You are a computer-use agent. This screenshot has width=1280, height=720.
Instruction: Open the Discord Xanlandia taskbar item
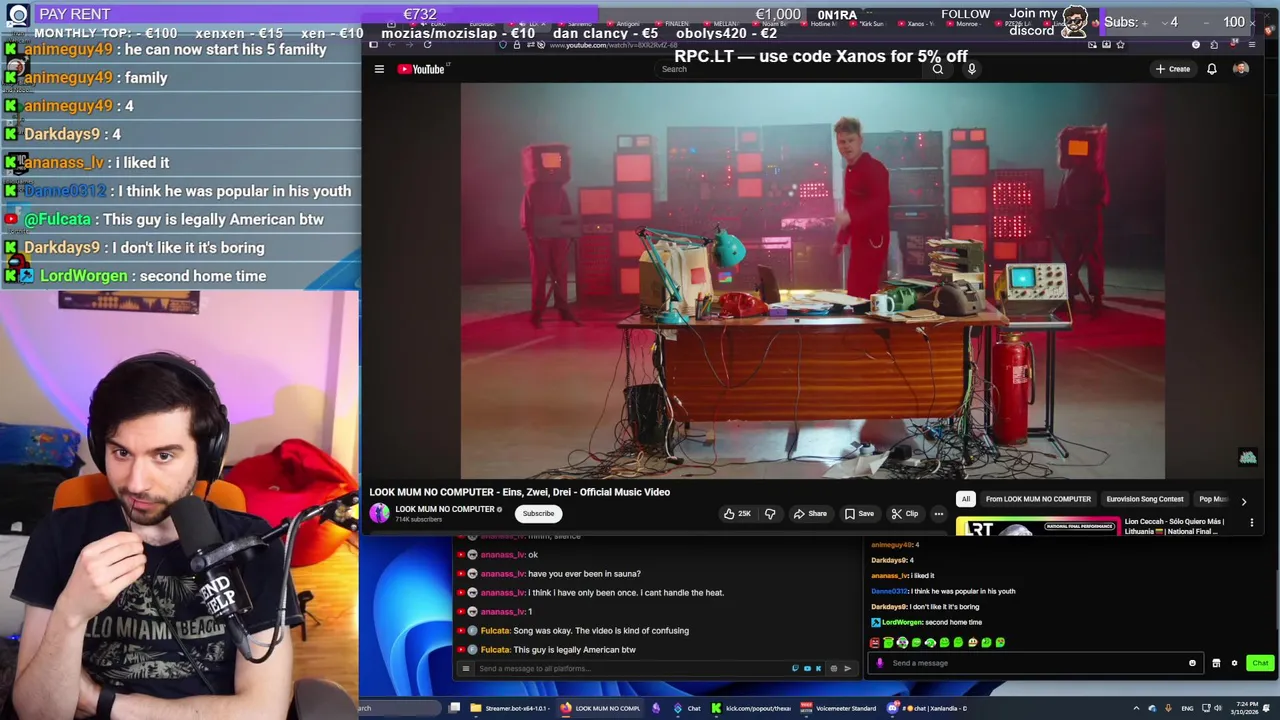coord(927,708)
